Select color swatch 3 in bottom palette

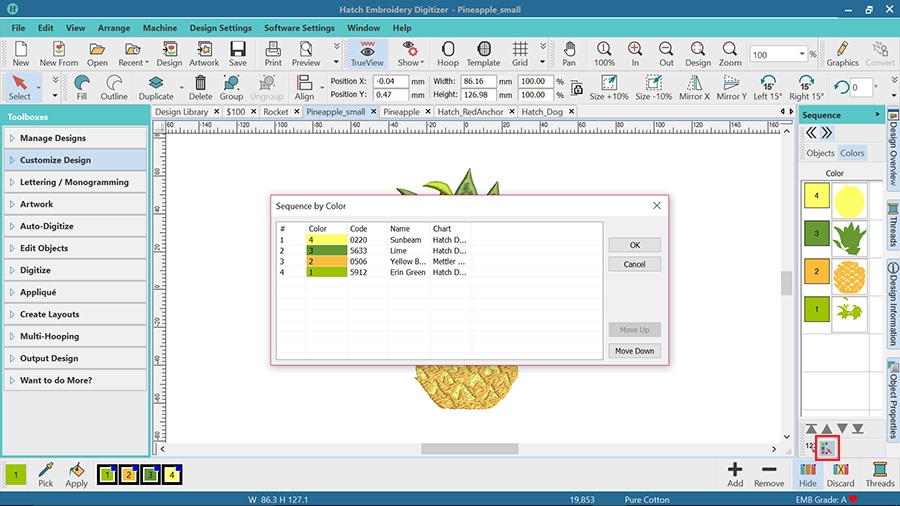150,474
